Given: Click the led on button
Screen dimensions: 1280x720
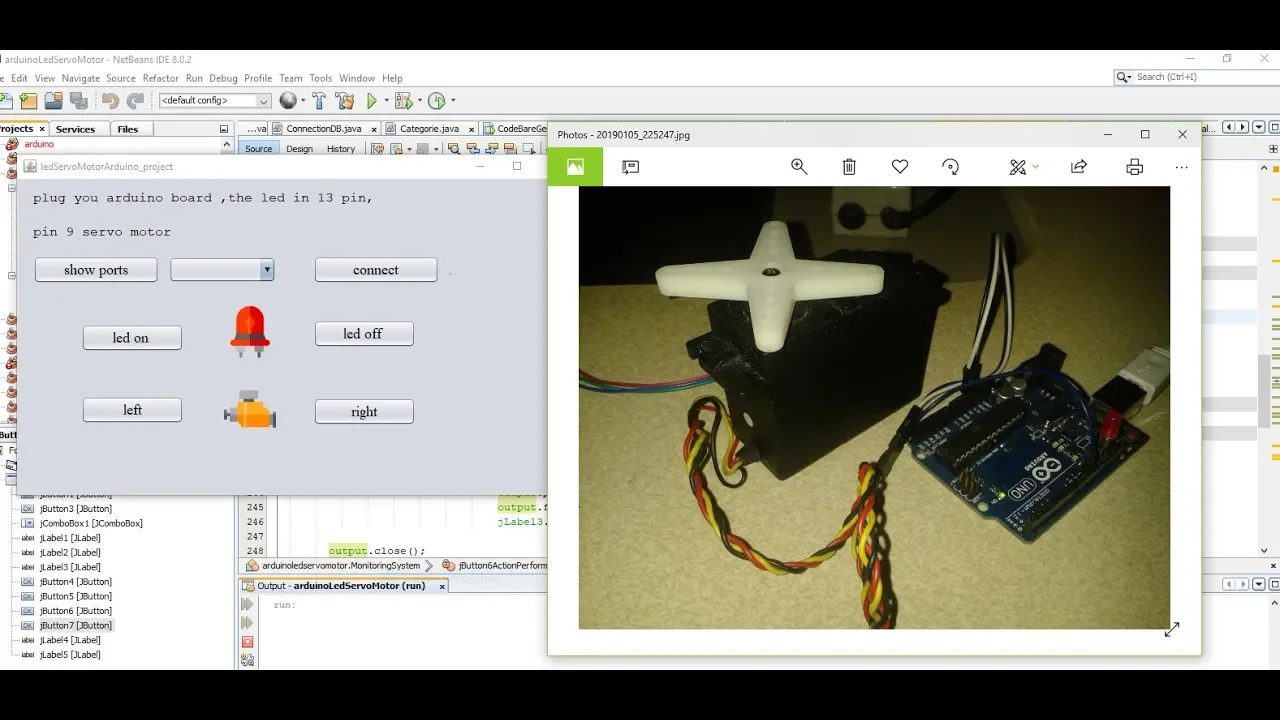Looking at the screenshot, I should [x=132, y=338].
